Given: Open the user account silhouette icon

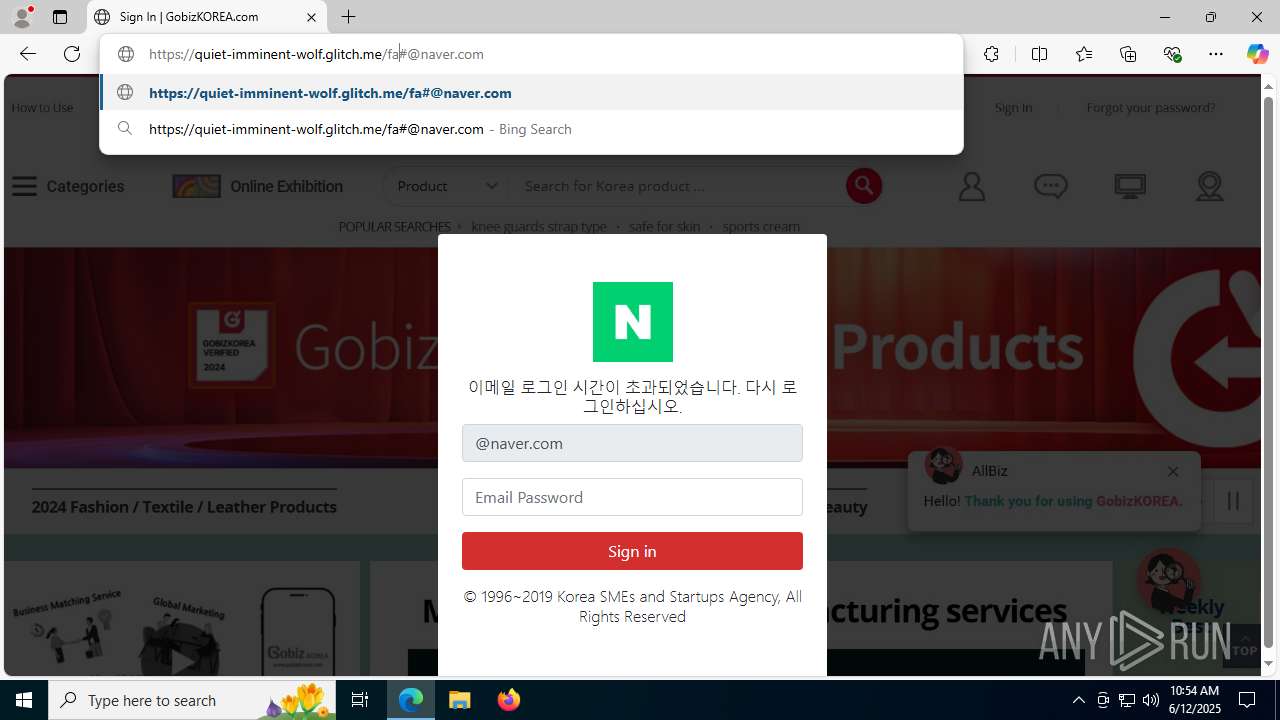Looking at the screenshot, I should [x=972, y=186].
